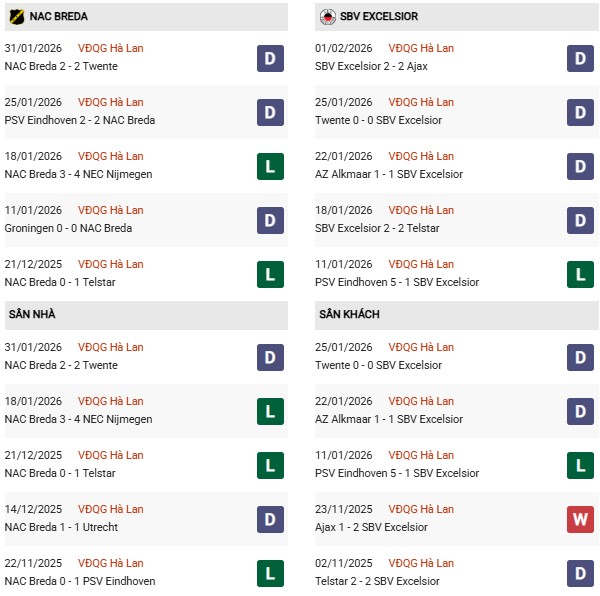Select the SÂN NHÀ section header

(x=34, y=314)
